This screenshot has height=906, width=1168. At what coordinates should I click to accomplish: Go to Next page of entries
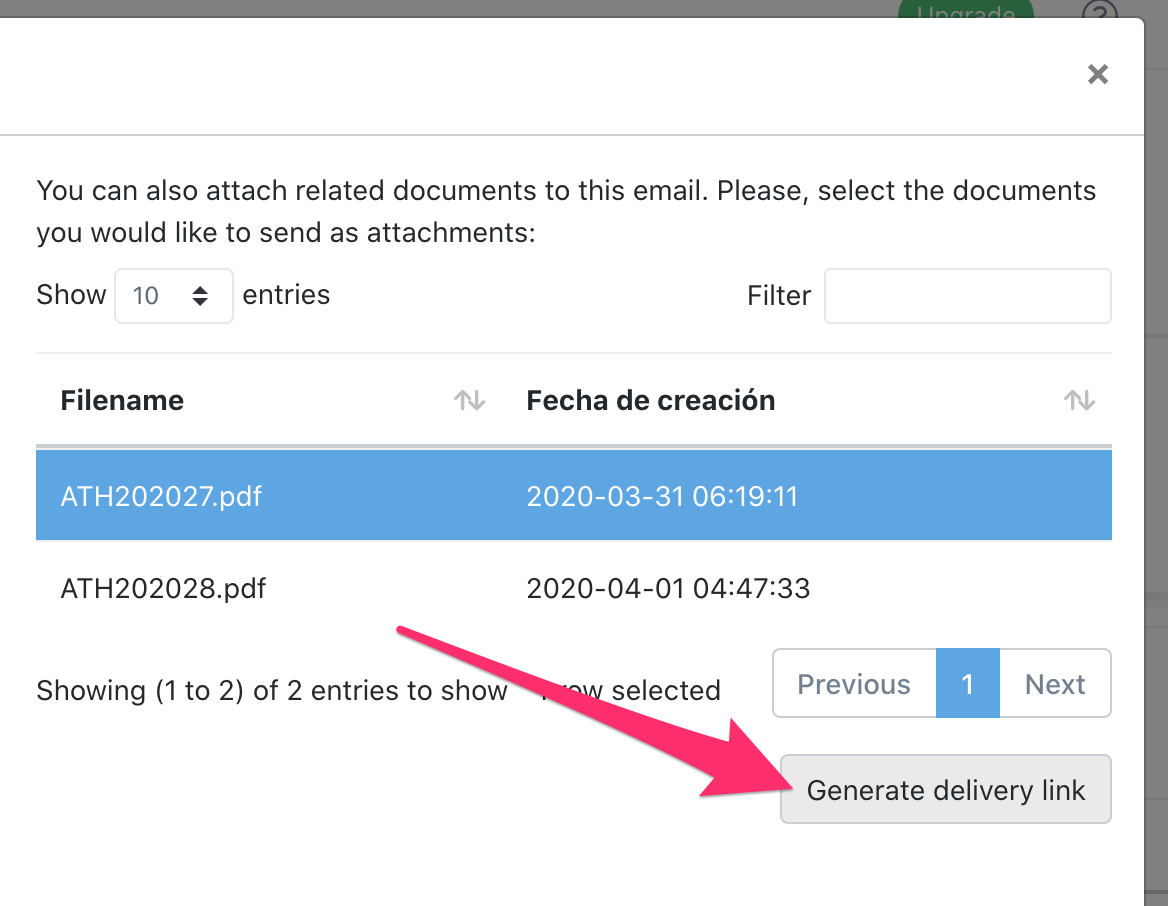tap(1055, 684)
